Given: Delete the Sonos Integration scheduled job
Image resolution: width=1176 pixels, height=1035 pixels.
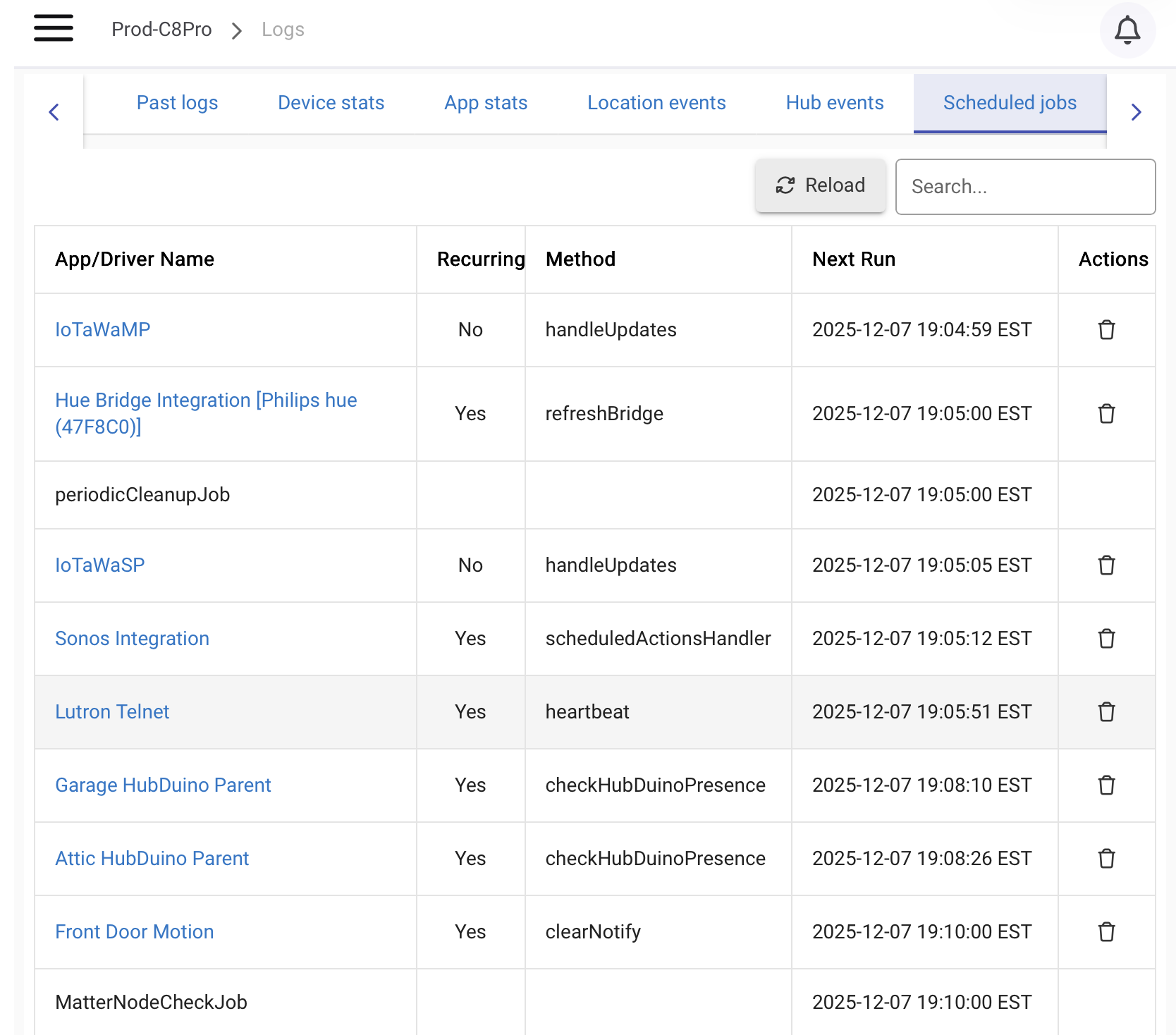Looking at the screenshot, I should coord(1106,639).
